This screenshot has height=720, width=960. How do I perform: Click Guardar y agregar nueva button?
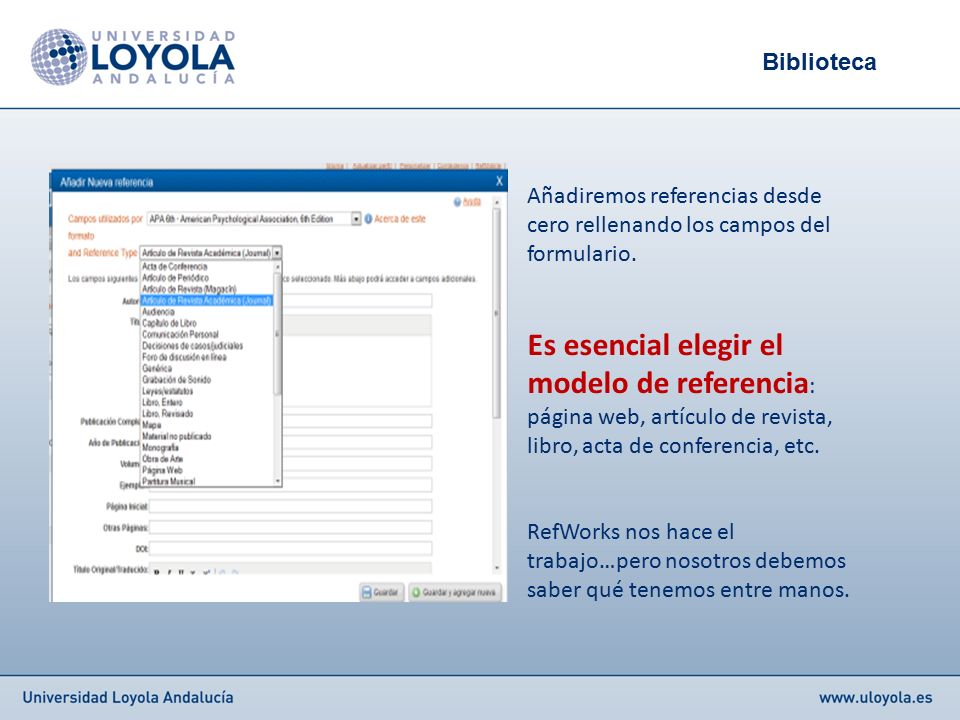click(x=454, y=592)
